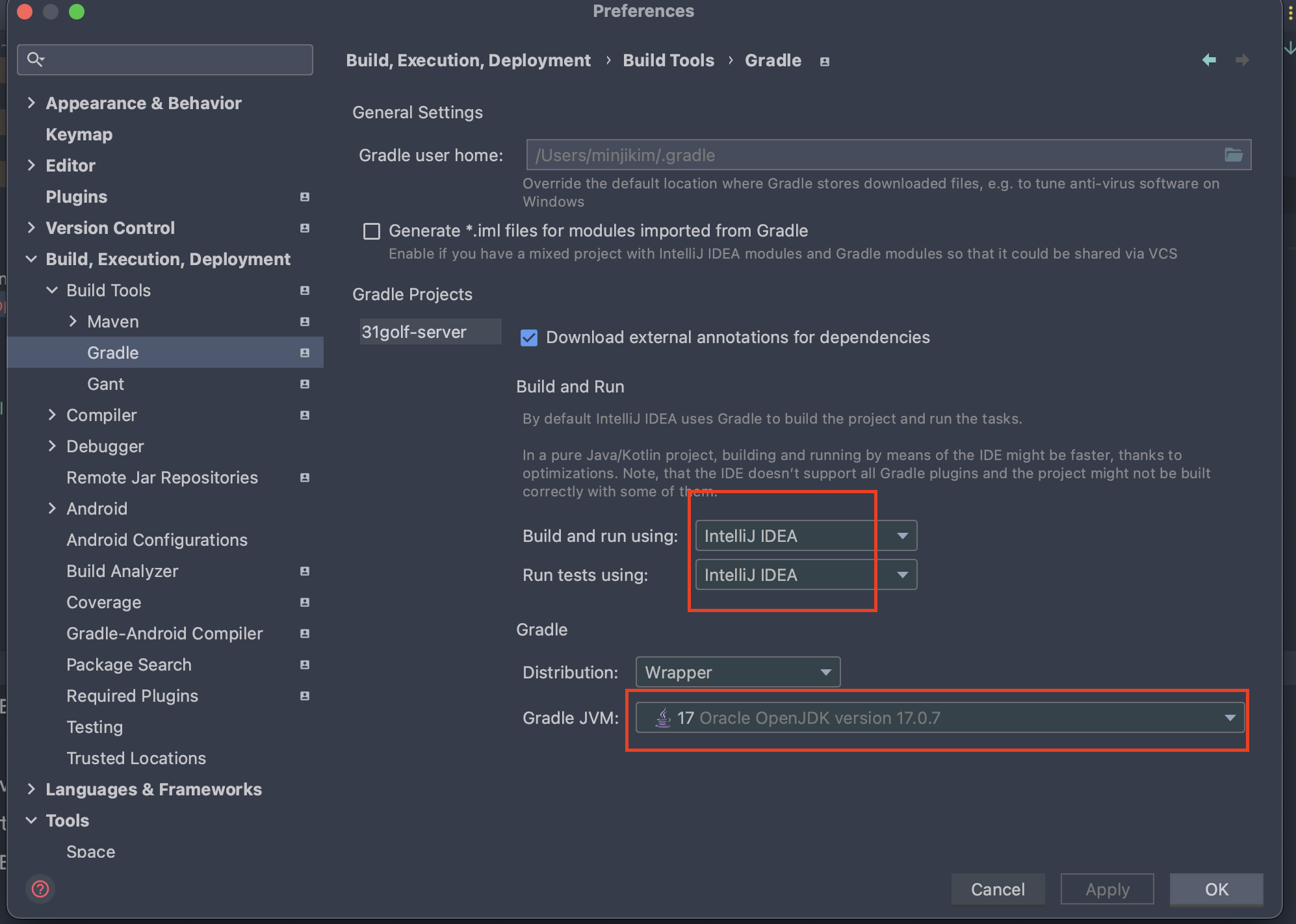Click project-level icon beside Gradle breadcrumb

[825, 61]
